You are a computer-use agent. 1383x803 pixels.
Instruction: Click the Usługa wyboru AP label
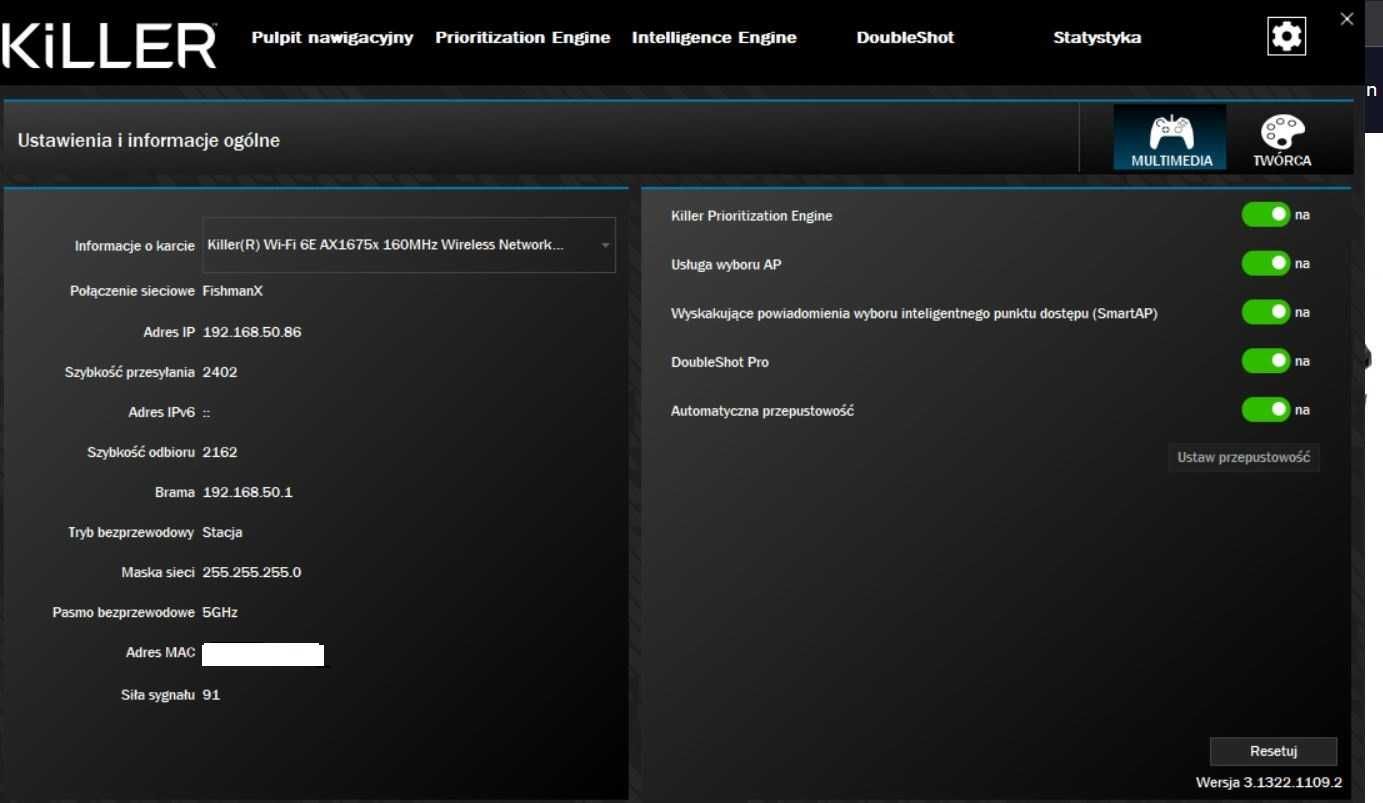(726, 265)
